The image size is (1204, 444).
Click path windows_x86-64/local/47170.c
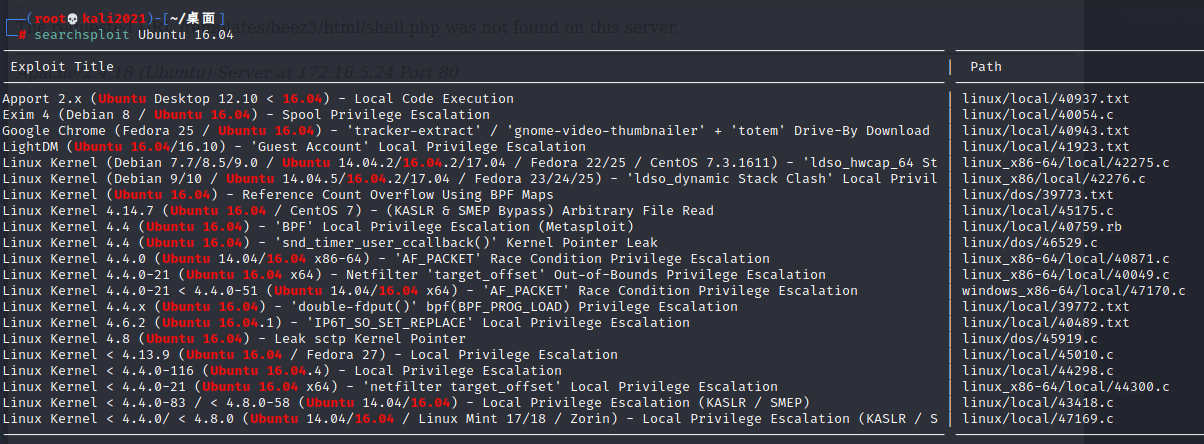point(1074,291)
